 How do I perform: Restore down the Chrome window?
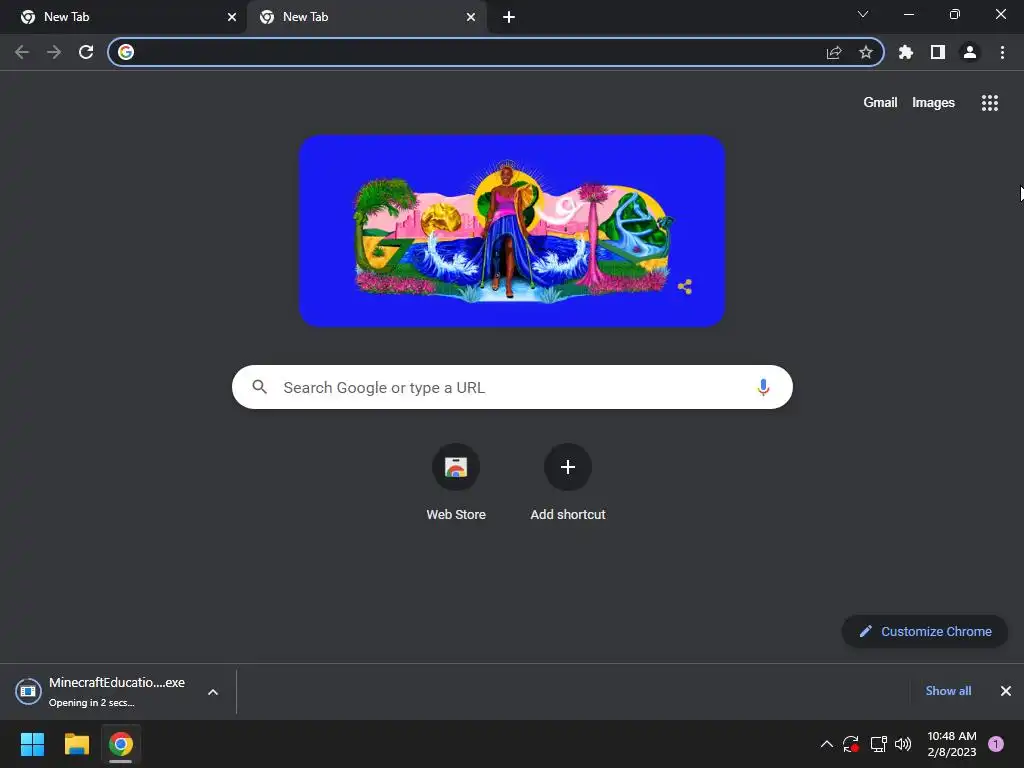955,14
